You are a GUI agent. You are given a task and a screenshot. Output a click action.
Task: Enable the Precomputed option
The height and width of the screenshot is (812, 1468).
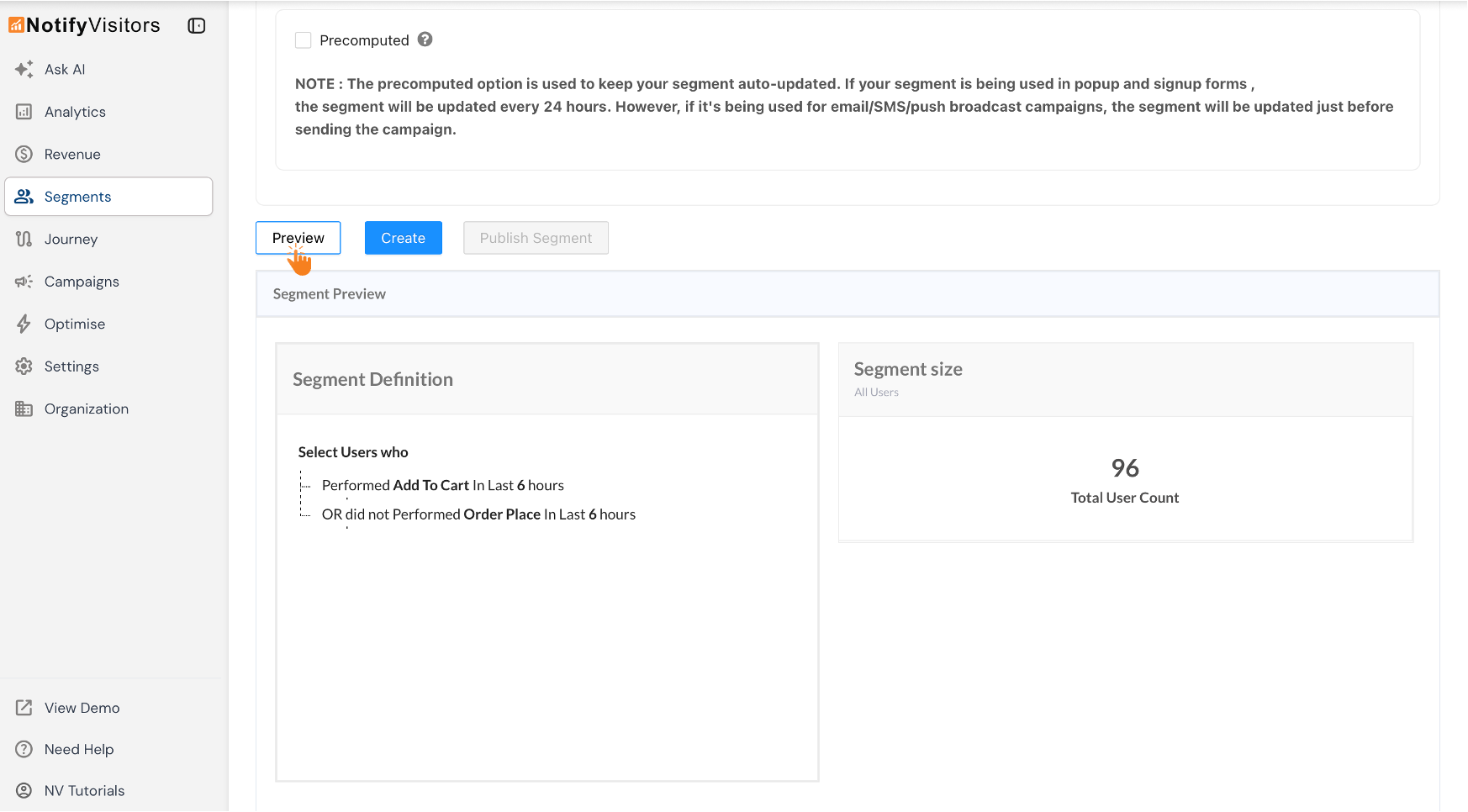(303, 40)
